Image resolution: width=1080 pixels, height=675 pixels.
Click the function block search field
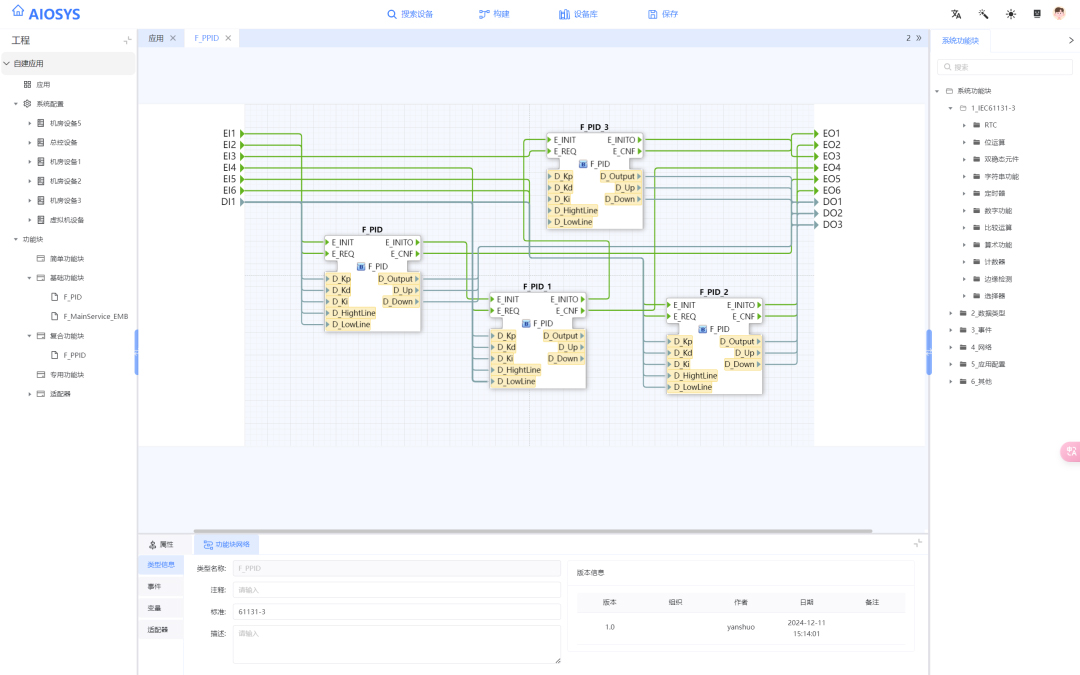pos(1005,67)
